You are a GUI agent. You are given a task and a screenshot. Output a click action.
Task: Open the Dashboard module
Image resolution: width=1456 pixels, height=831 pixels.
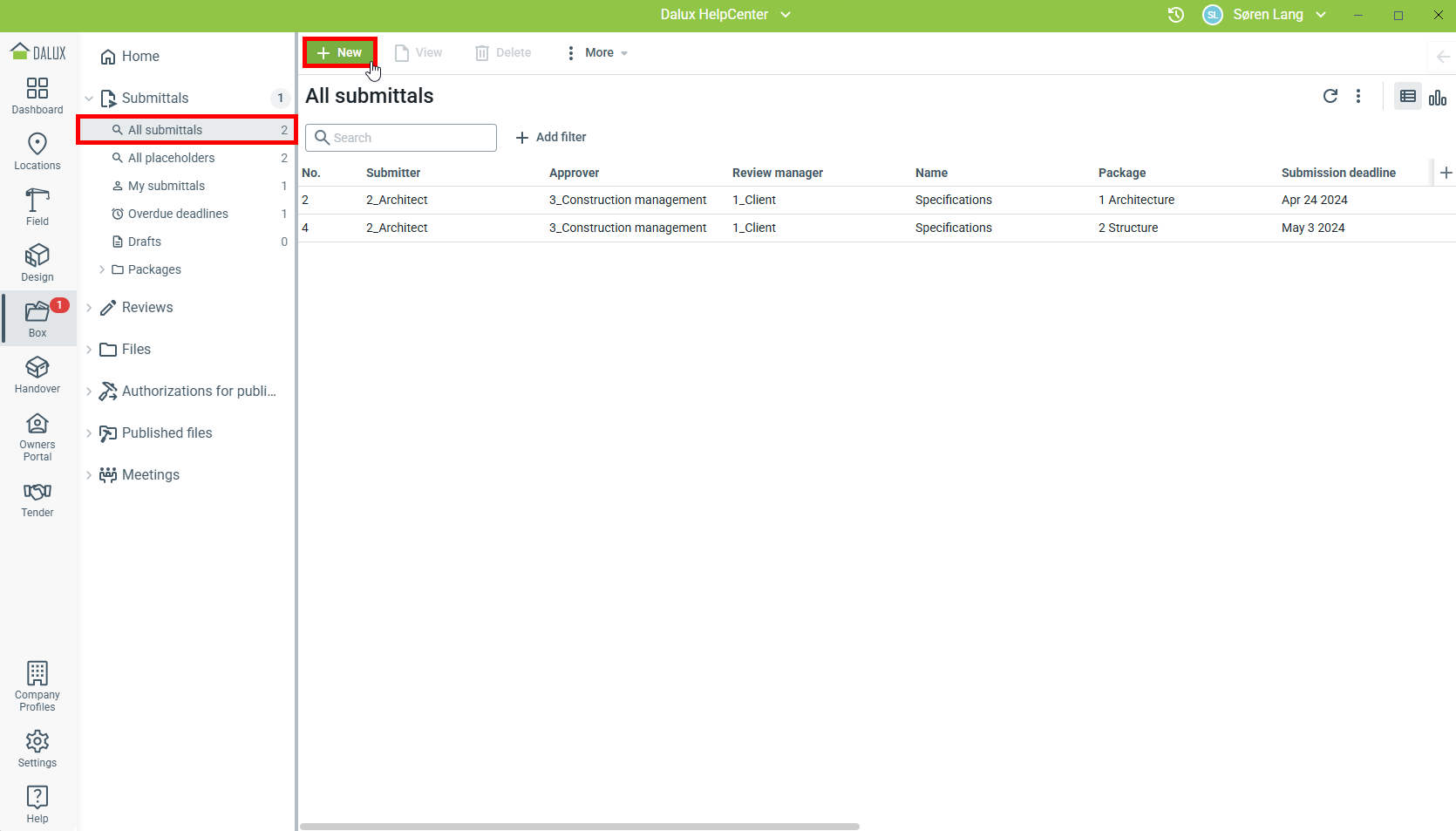(x=37, y=95)
